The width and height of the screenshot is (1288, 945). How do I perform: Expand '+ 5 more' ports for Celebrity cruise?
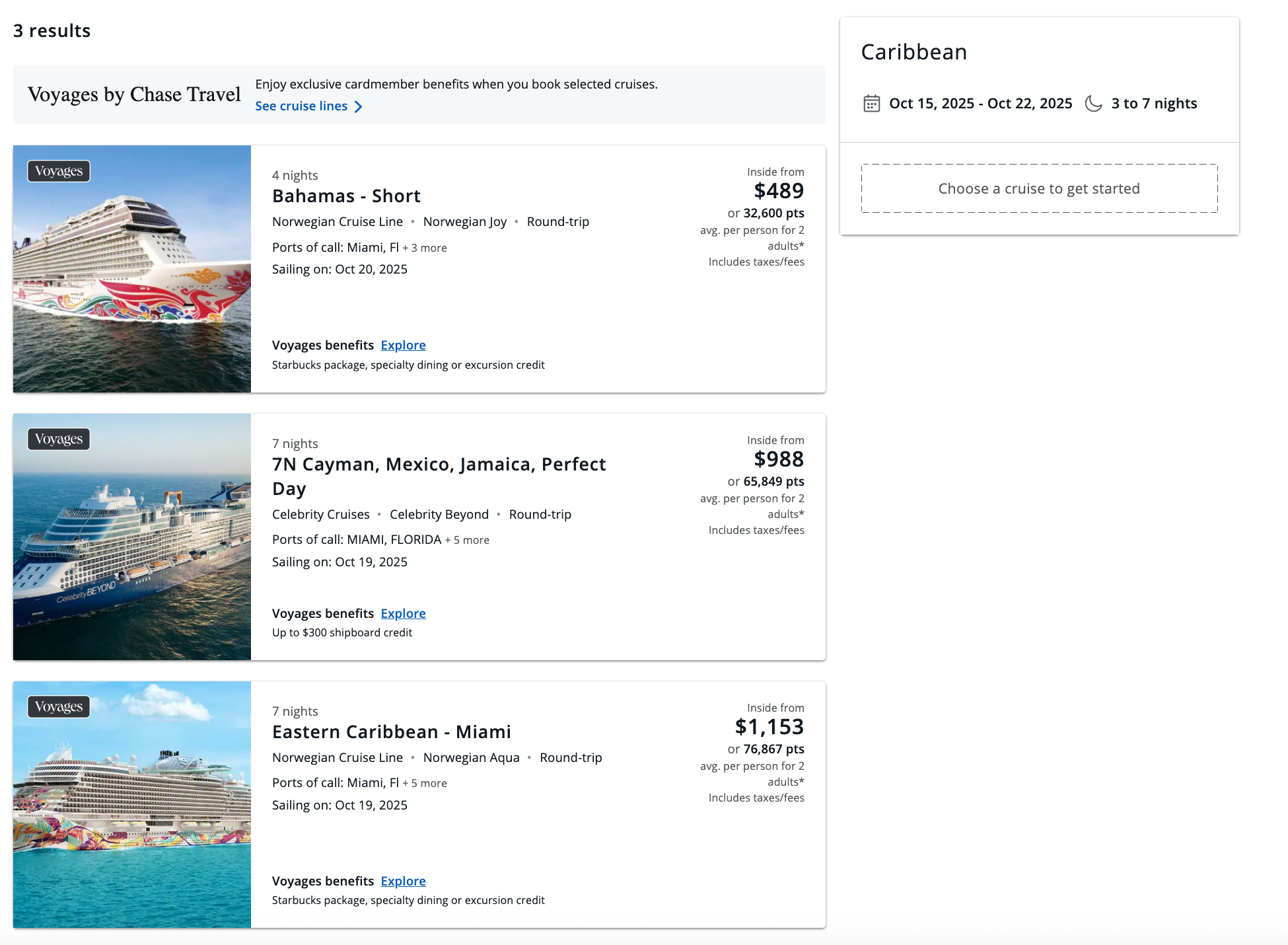(467, 541)
